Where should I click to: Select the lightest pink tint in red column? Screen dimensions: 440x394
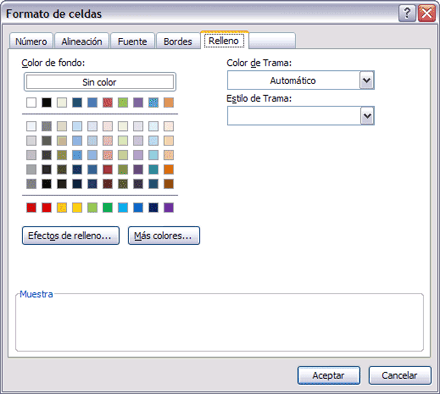108,126
